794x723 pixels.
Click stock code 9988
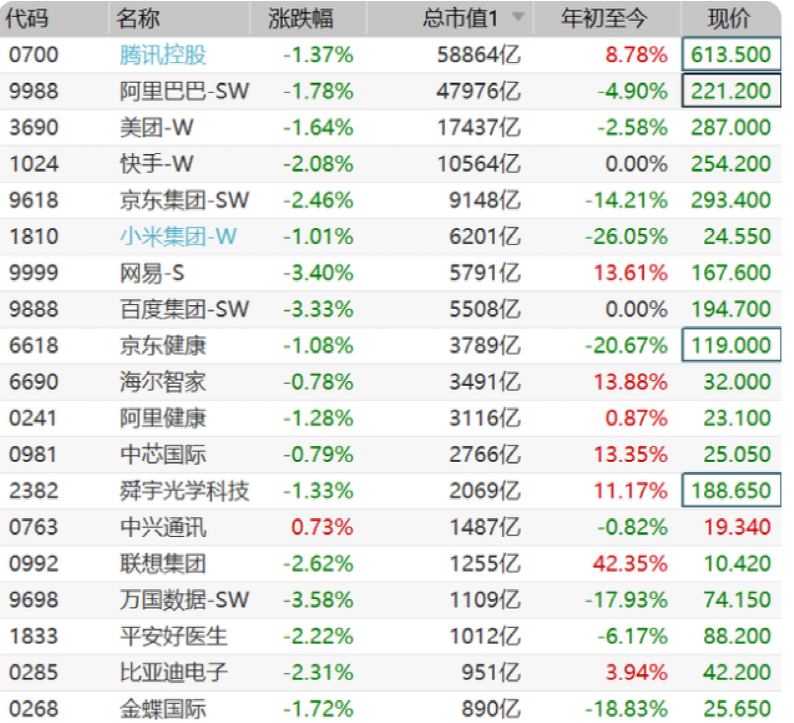coord(34,91)
